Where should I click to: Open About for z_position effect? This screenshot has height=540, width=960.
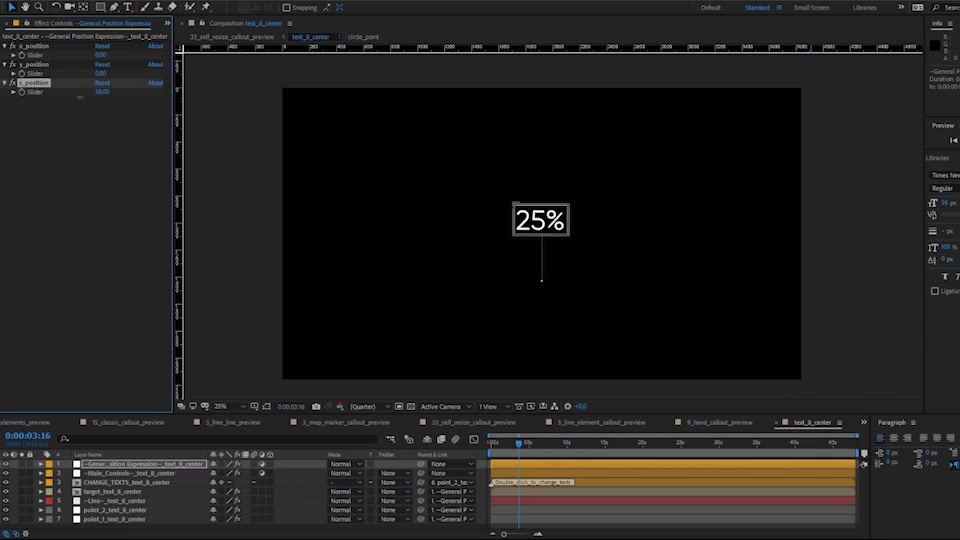click(x=156, y=83)
